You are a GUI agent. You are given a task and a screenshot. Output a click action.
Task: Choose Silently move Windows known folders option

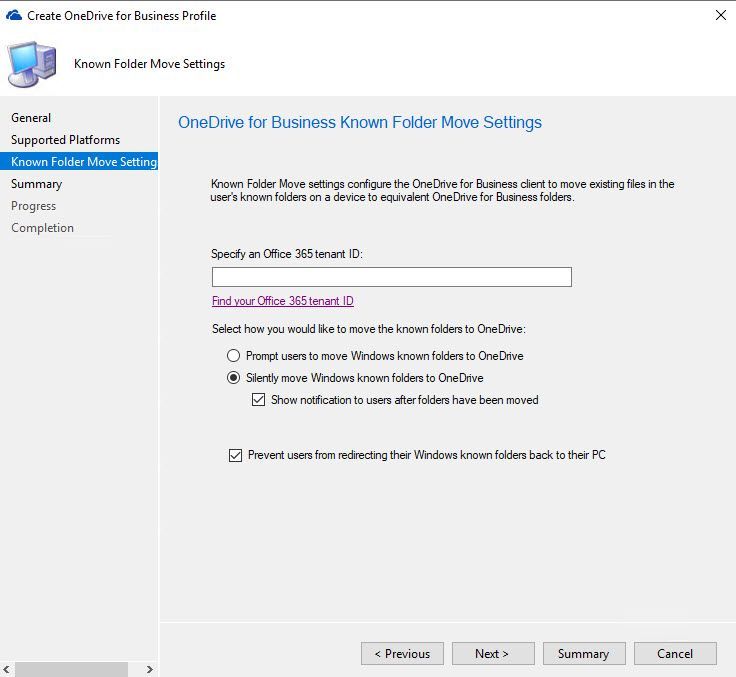click(x=234, y=378)
